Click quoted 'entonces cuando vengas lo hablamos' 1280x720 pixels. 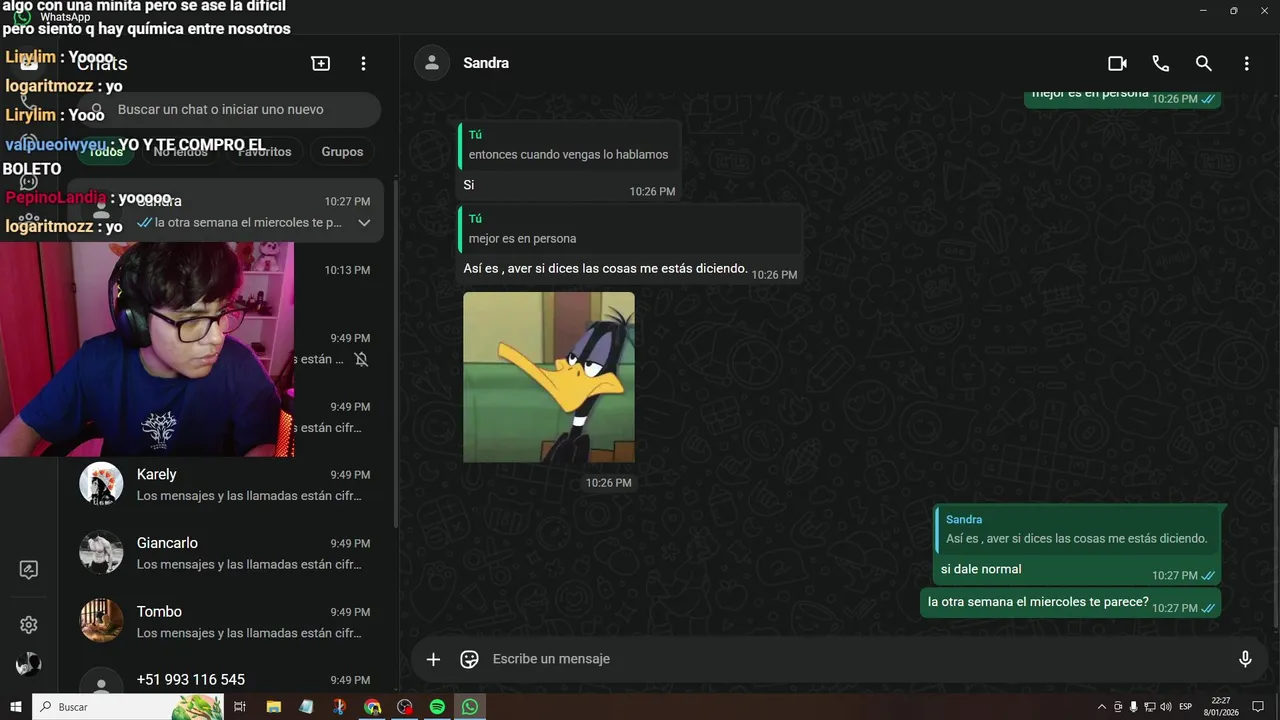tap(569, 145)
